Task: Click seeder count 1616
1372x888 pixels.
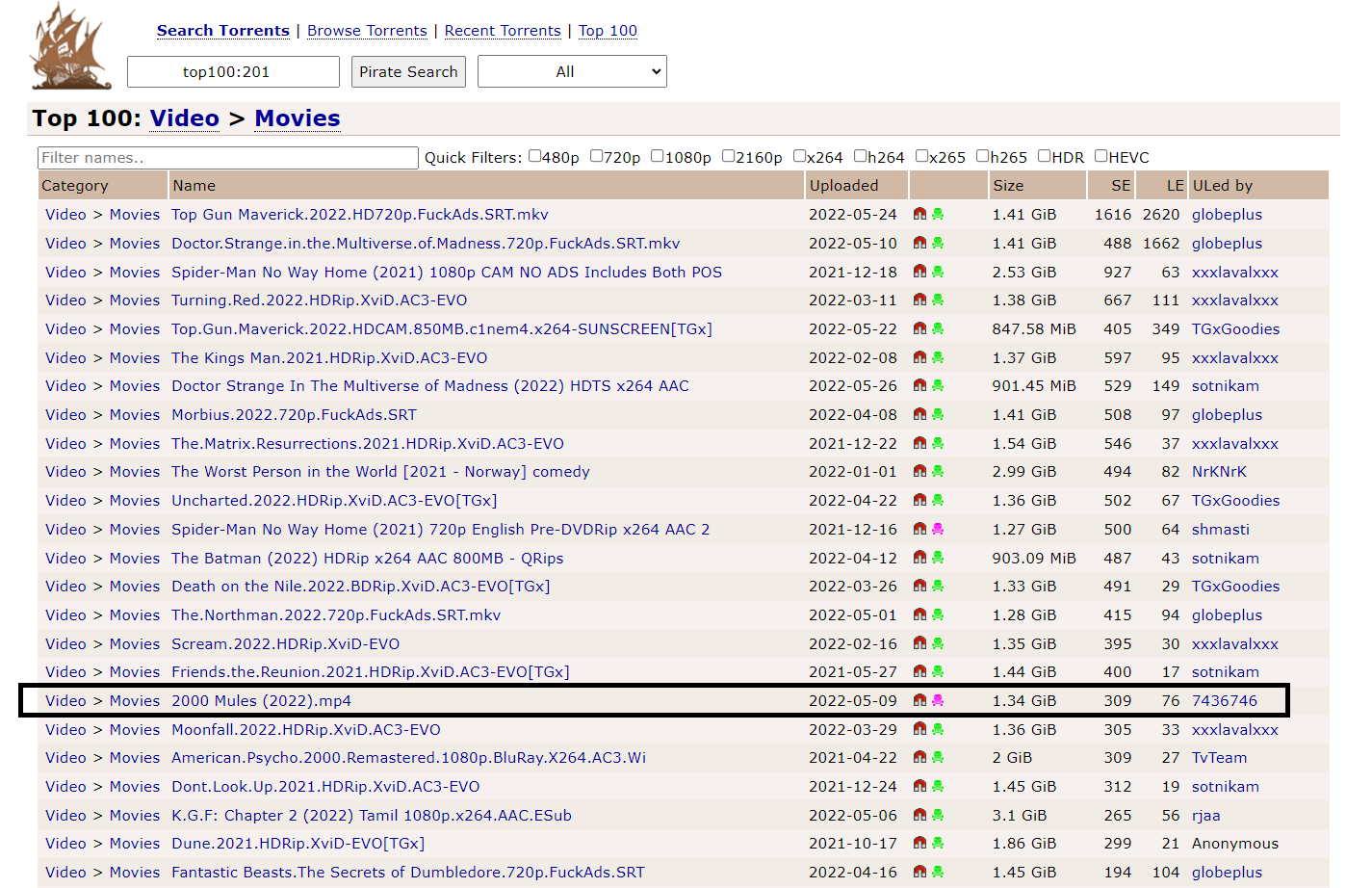Action: (x=1113, y=215)
